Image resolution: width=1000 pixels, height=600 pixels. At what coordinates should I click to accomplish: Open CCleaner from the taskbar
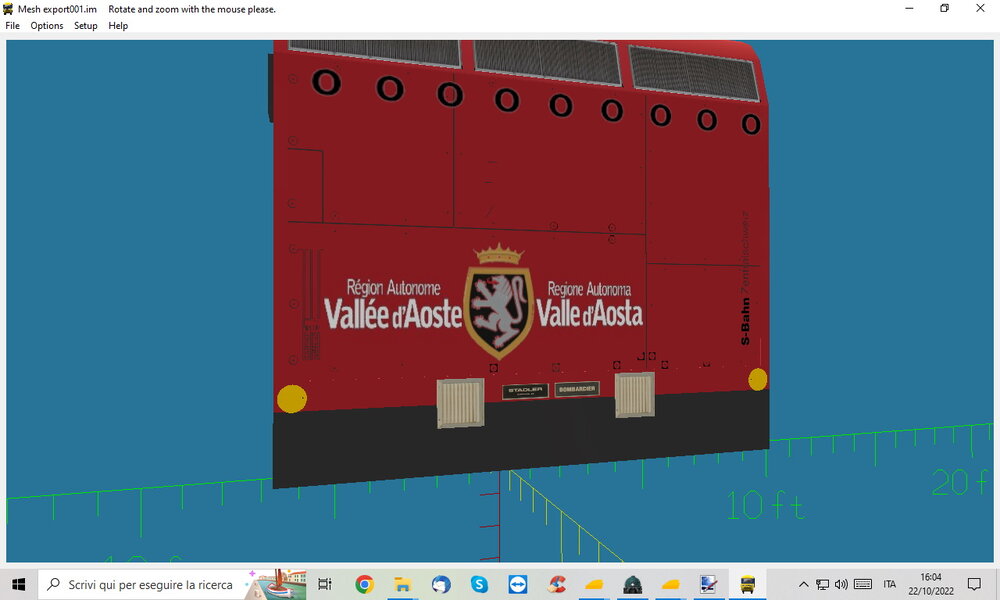click(x=556, y=584)
